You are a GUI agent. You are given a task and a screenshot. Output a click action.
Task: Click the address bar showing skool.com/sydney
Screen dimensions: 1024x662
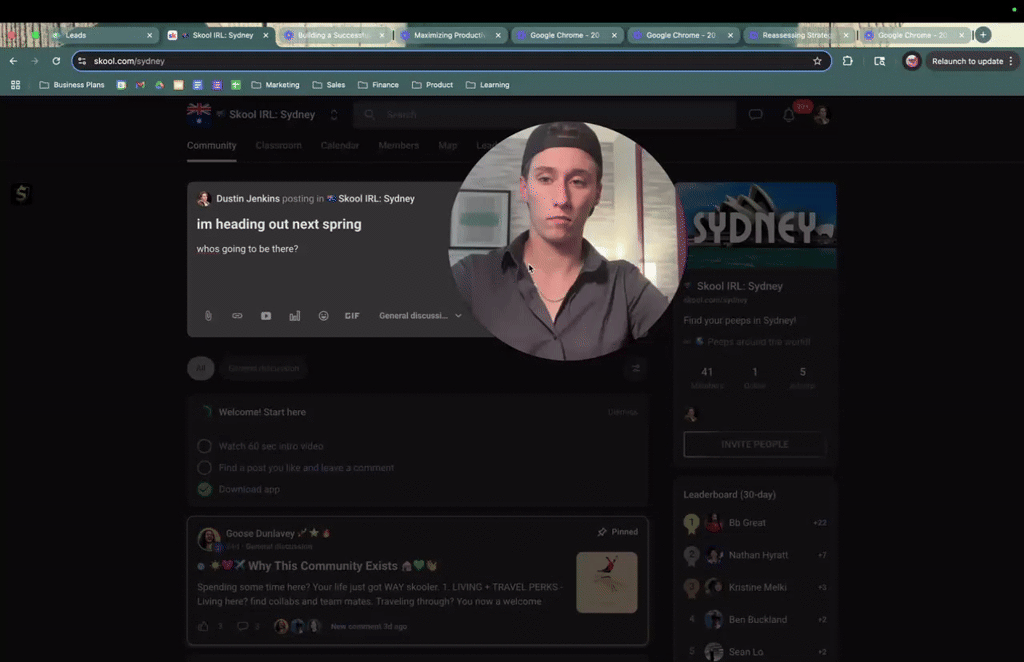pyautogui.click(x=451, y=61)
